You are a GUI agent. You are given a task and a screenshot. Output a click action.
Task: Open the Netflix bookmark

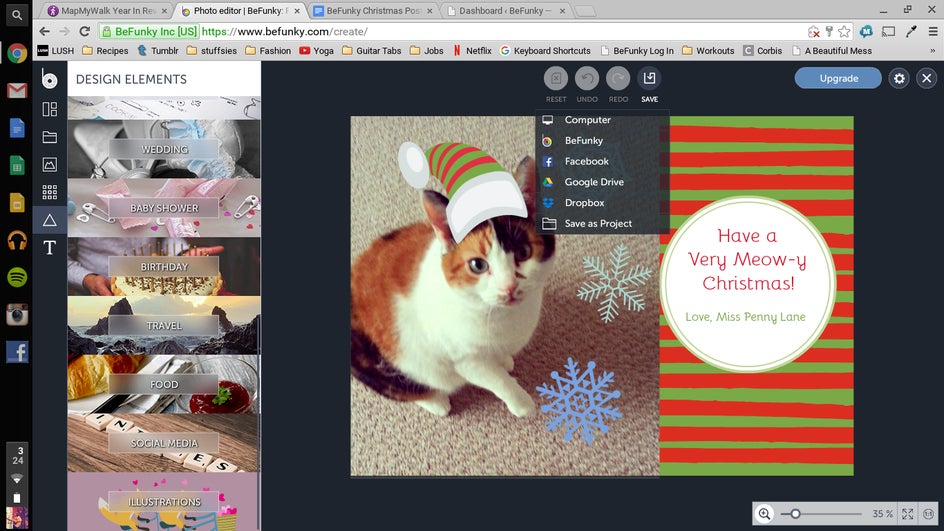(x=472, y=51)
